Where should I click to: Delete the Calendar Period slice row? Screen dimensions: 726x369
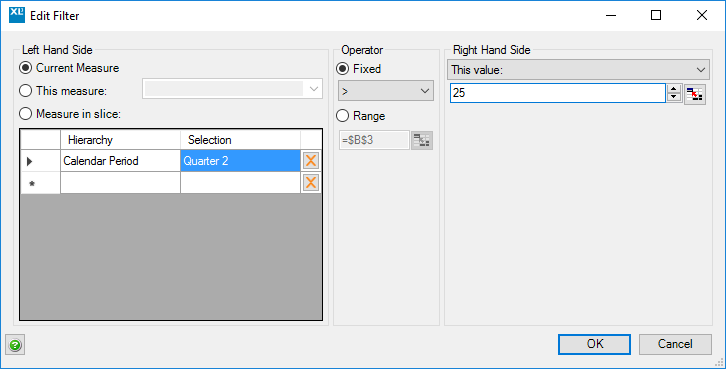tap(311, 161)
